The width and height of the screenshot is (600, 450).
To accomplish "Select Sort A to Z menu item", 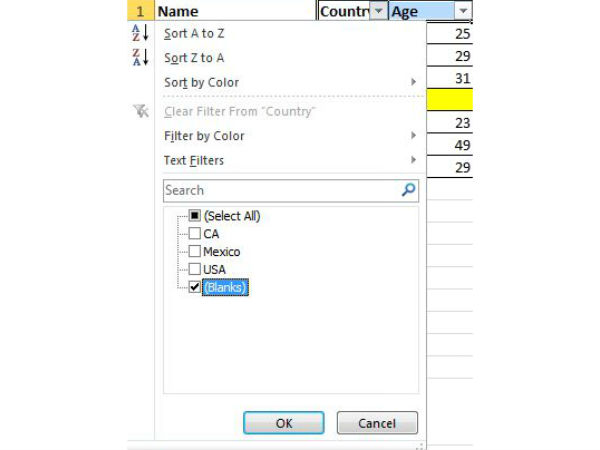I will point(194,33).
